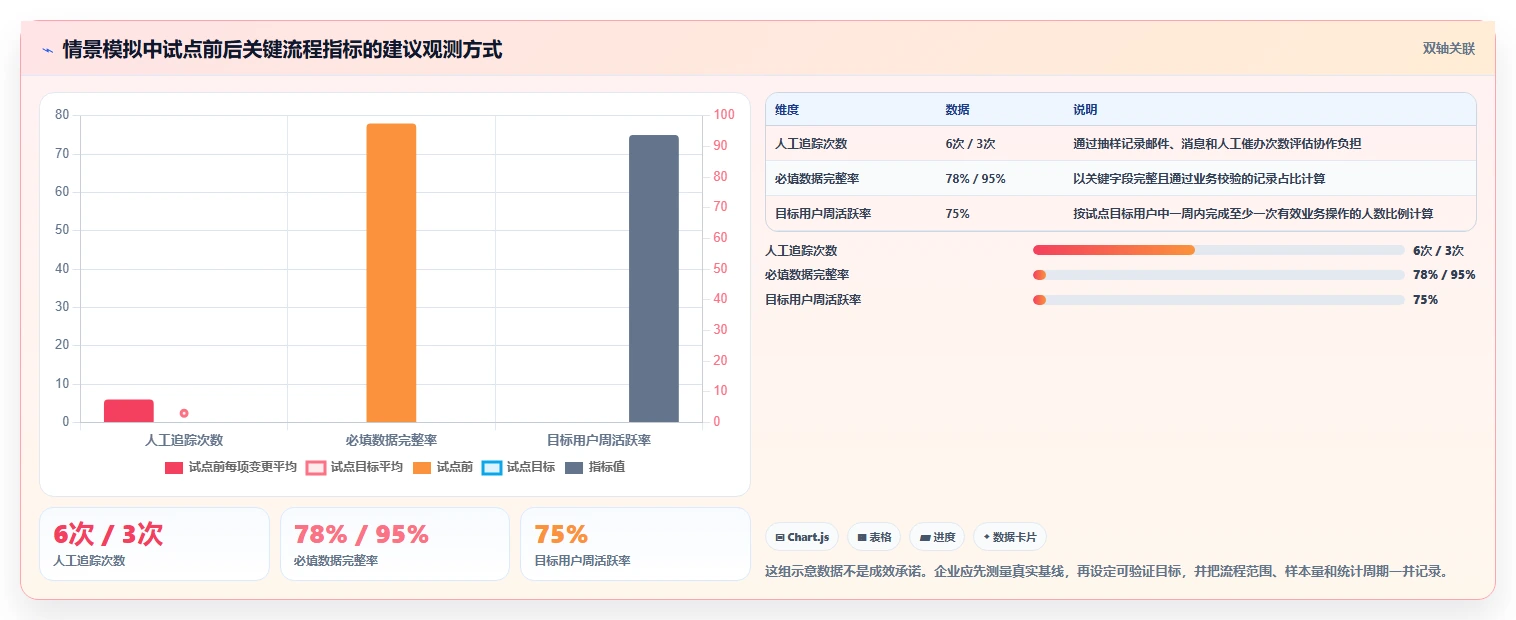Image resolution: width=1516 pixels, height=620 pixels.
Task: Click description starting 按试点目标用户中
Action: [1253, 214]
